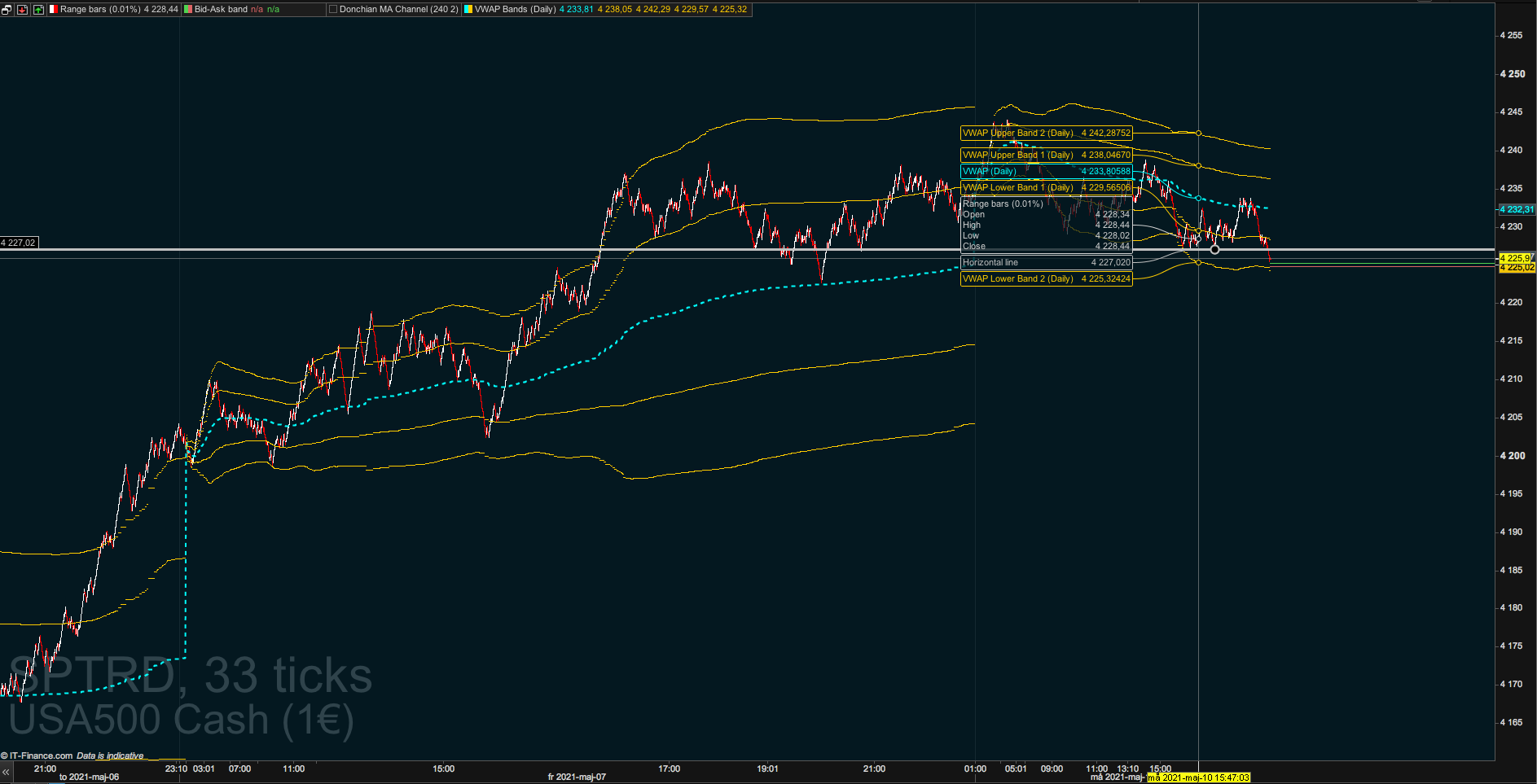Click the yellow 4 225,02 price tag
Screen dimensions: 1537x784
click(x=1517, y=267)
